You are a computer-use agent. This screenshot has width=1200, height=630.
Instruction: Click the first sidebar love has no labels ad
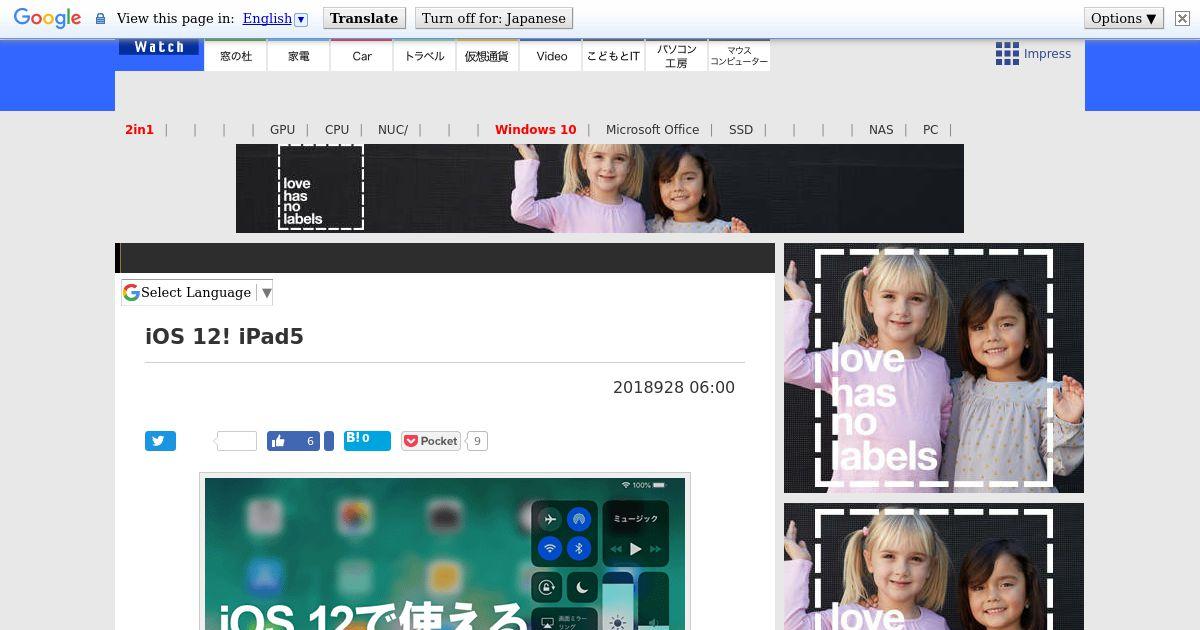click(934, 368)
